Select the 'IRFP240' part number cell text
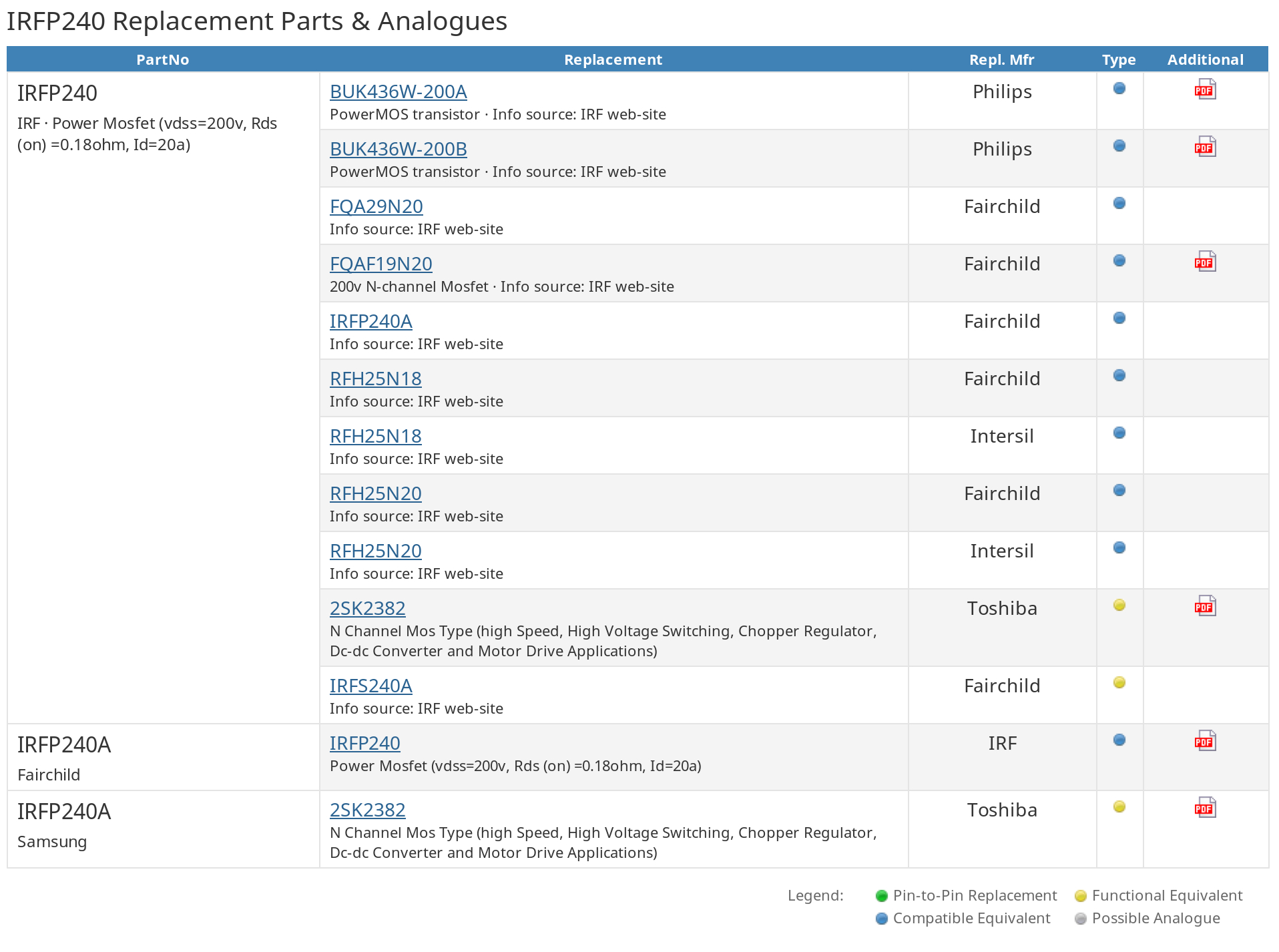This screenshot has width=1279, height=952. (57, 93)
